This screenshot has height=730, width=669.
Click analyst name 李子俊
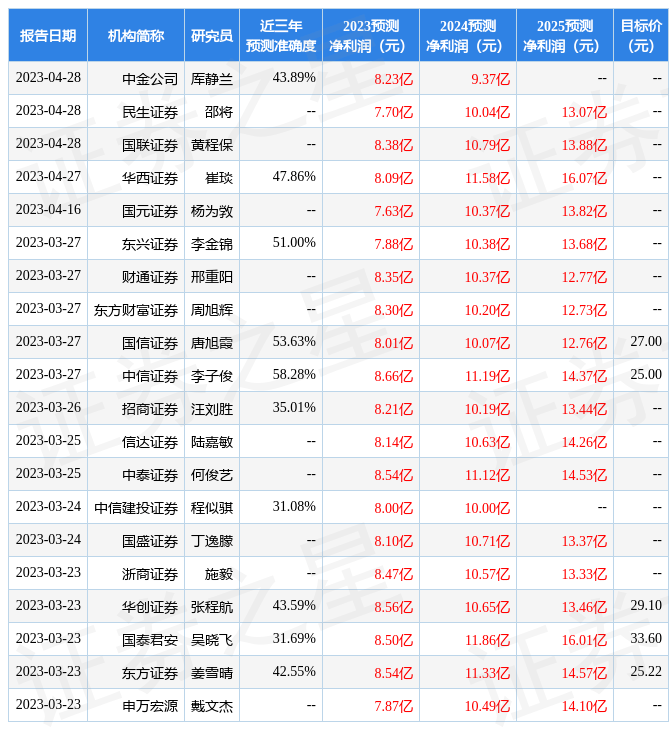click(212, 376)
